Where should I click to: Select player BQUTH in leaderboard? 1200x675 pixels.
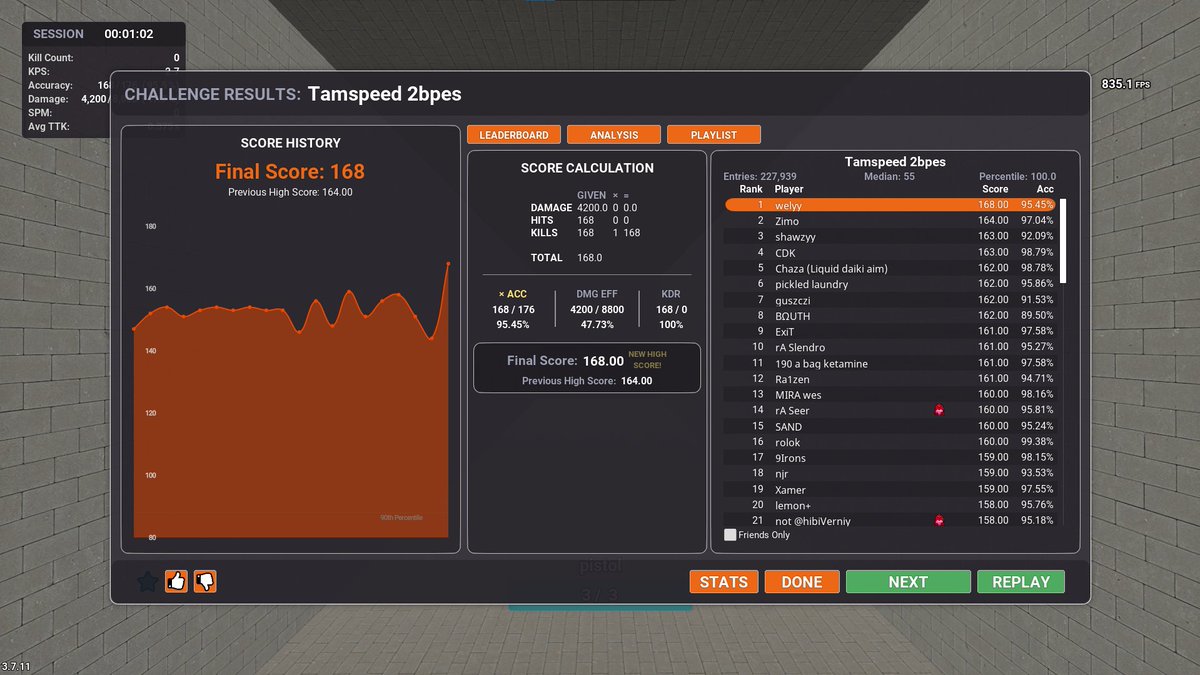pyautogui.click(x=891, y=316)
